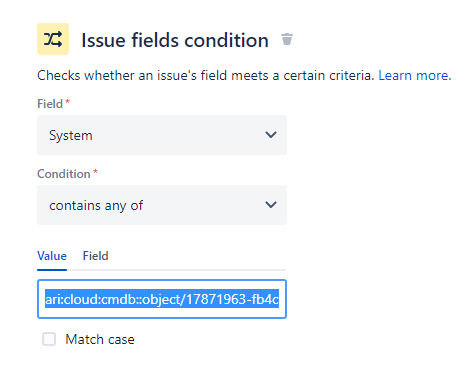Click the chevron in the contains any of dropdown
Screen dimensions: 472x391
click(x=271, y=205)
